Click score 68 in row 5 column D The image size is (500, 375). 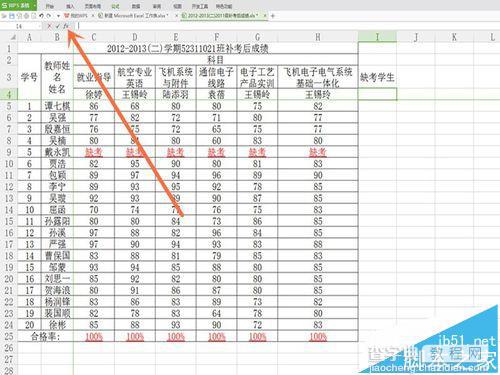(135, 106)
